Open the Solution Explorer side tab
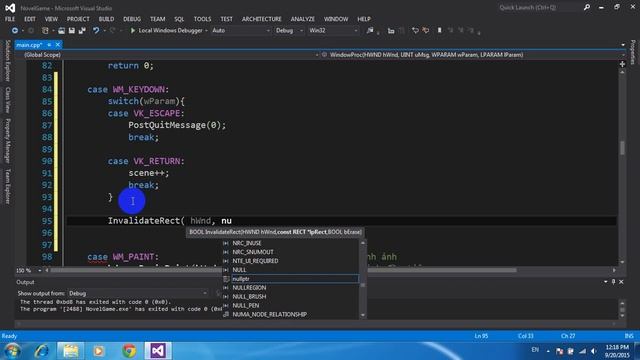 tap(7, 61)
